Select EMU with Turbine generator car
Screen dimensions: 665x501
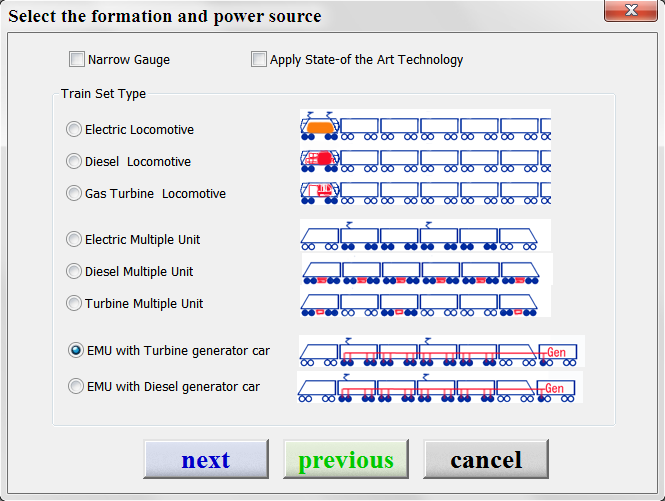(x=76, y=350)
